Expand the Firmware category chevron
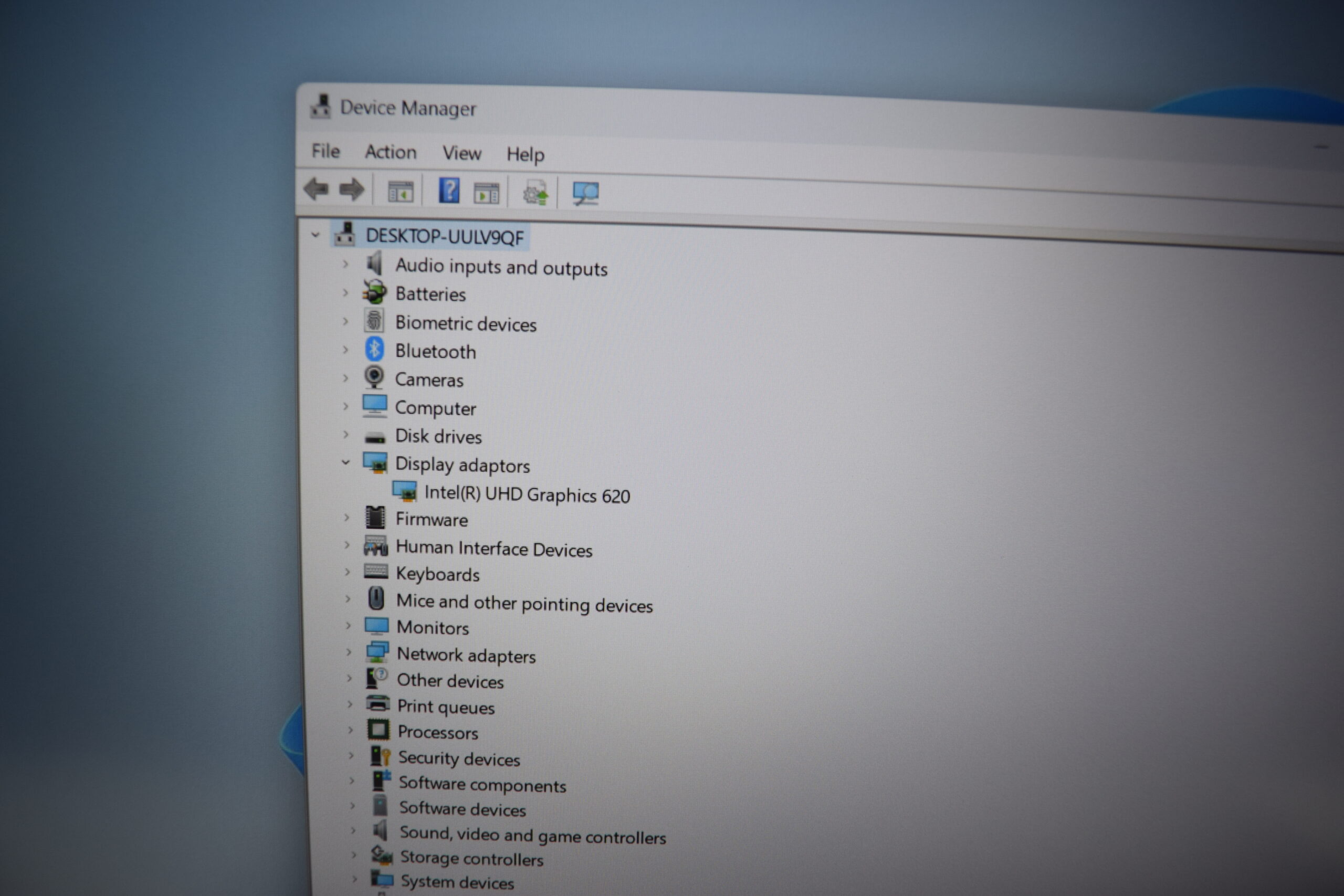The height and width of the screenshot is (896, 1344). 346,517
